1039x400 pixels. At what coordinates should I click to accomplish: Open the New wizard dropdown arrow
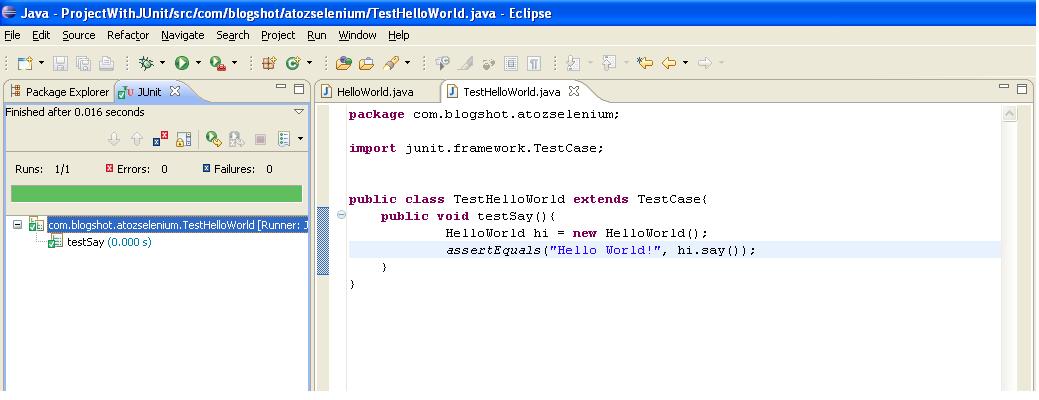41,64
